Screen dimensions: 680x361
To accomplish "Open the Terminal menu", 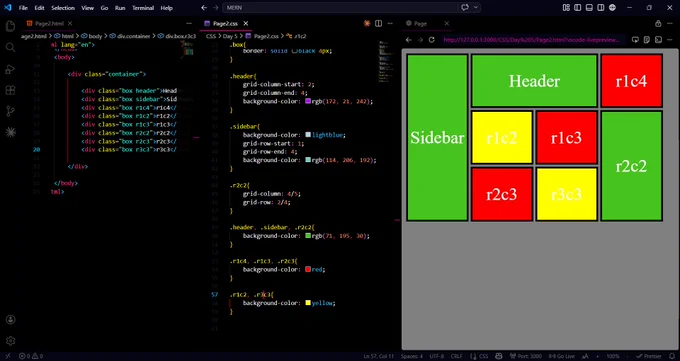I will click(x=143, y=8).
